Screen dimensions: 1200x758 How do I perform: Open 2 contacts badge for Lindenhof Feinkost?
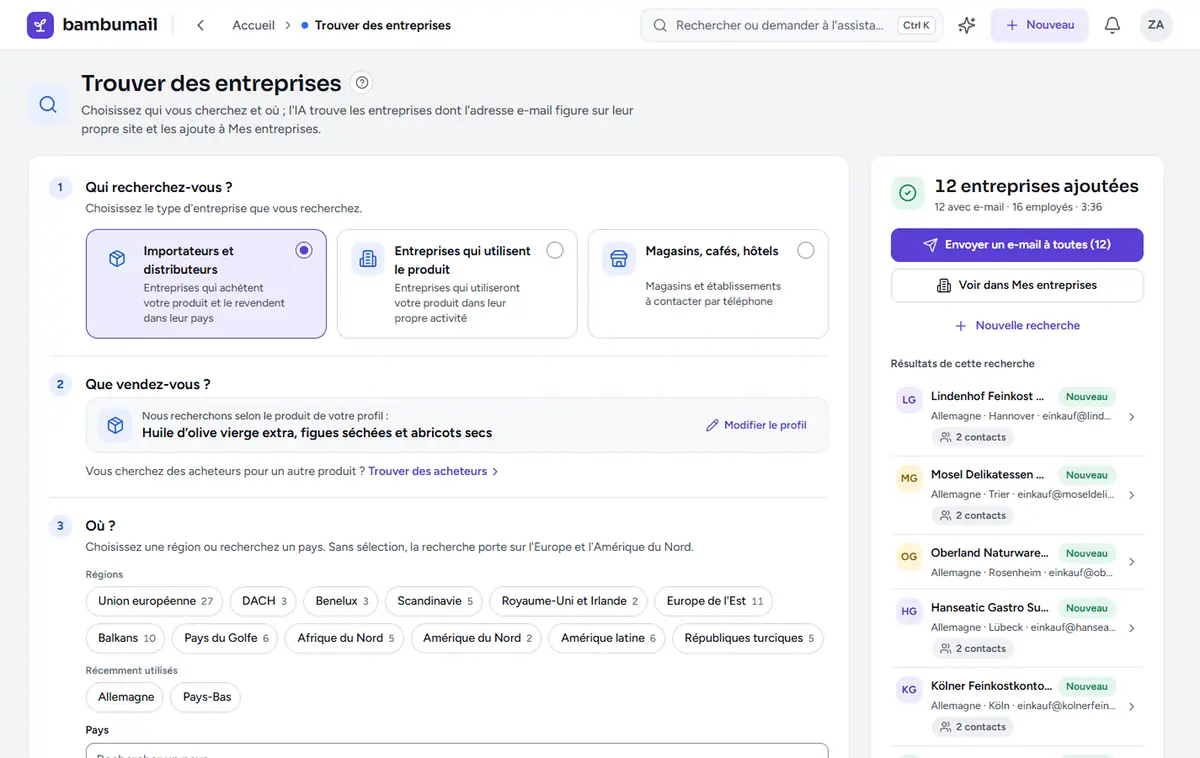pos(971,437)
